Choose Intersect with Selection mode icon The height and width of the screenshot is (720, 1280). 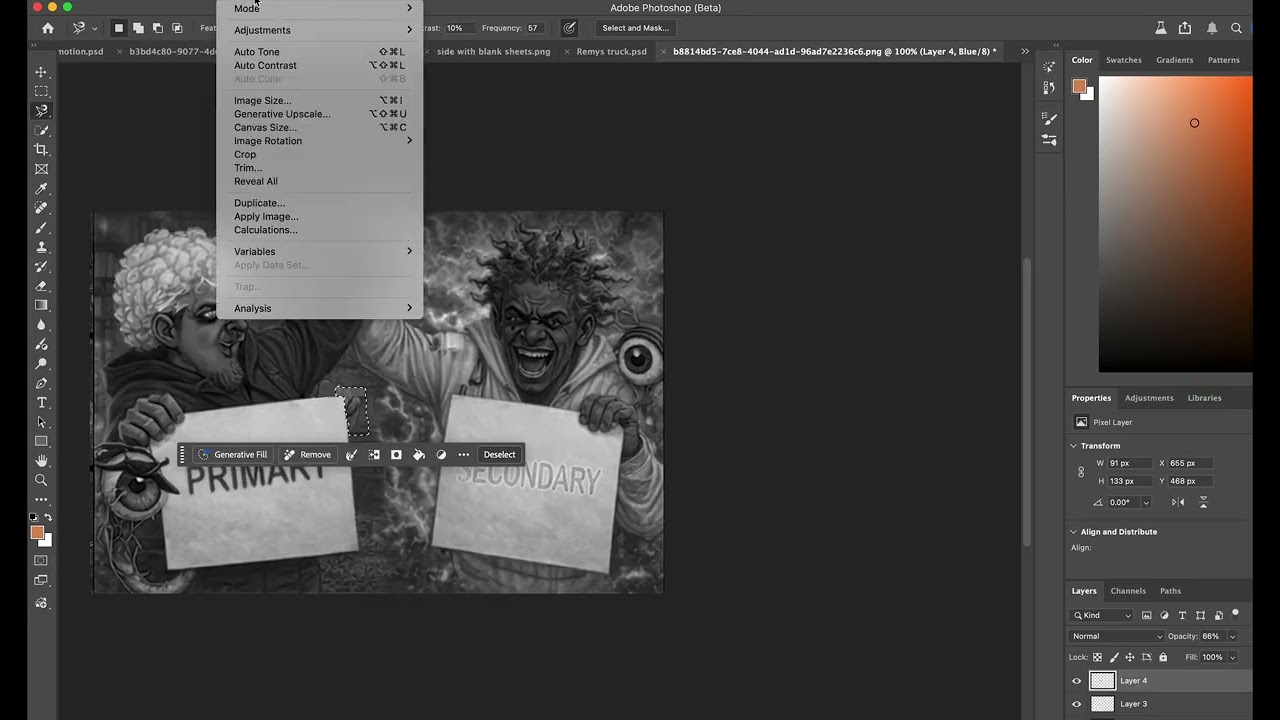(177, 28)
